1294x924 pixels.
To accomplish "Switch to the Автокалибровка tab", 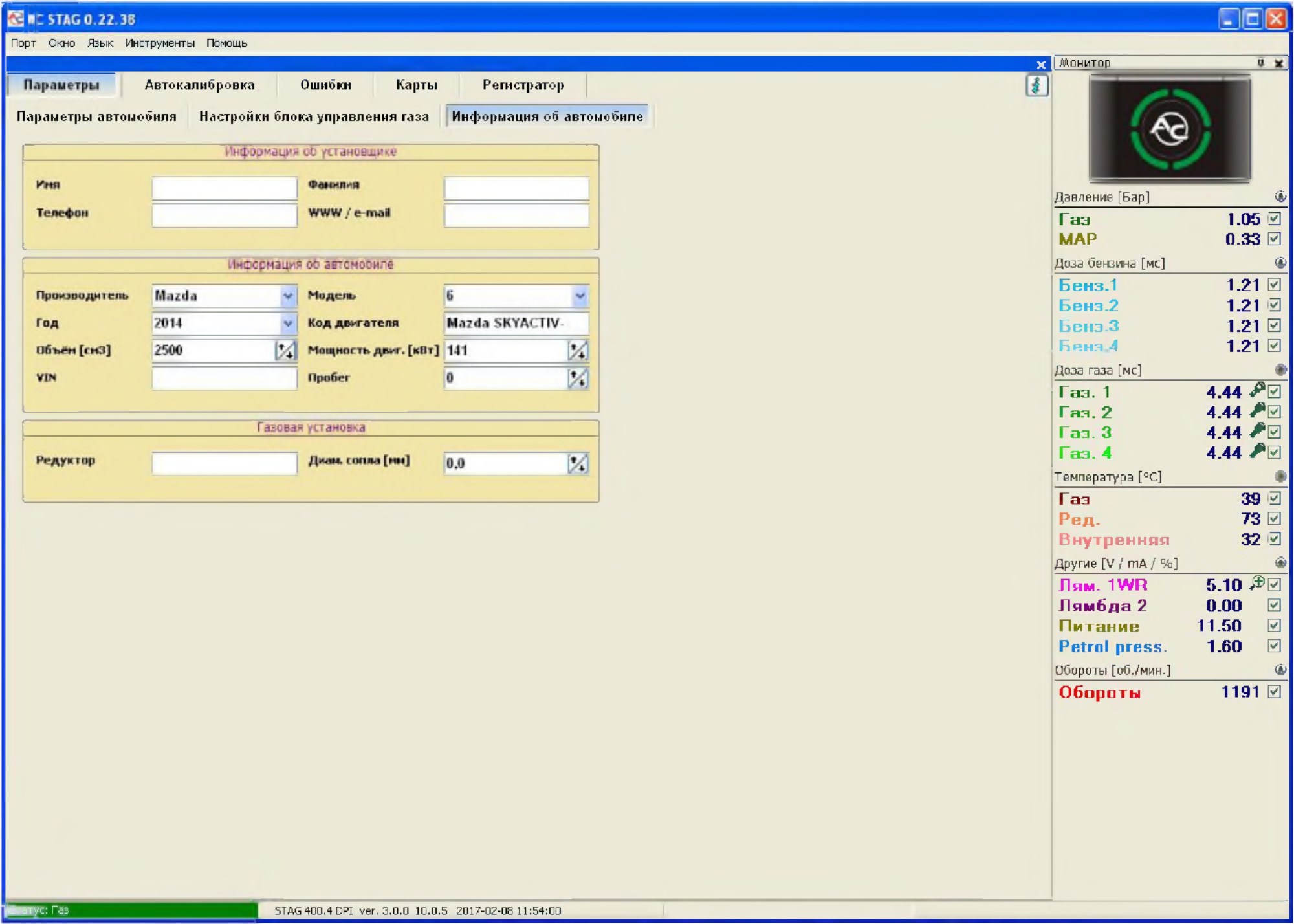I will click(x=199, y=85).
